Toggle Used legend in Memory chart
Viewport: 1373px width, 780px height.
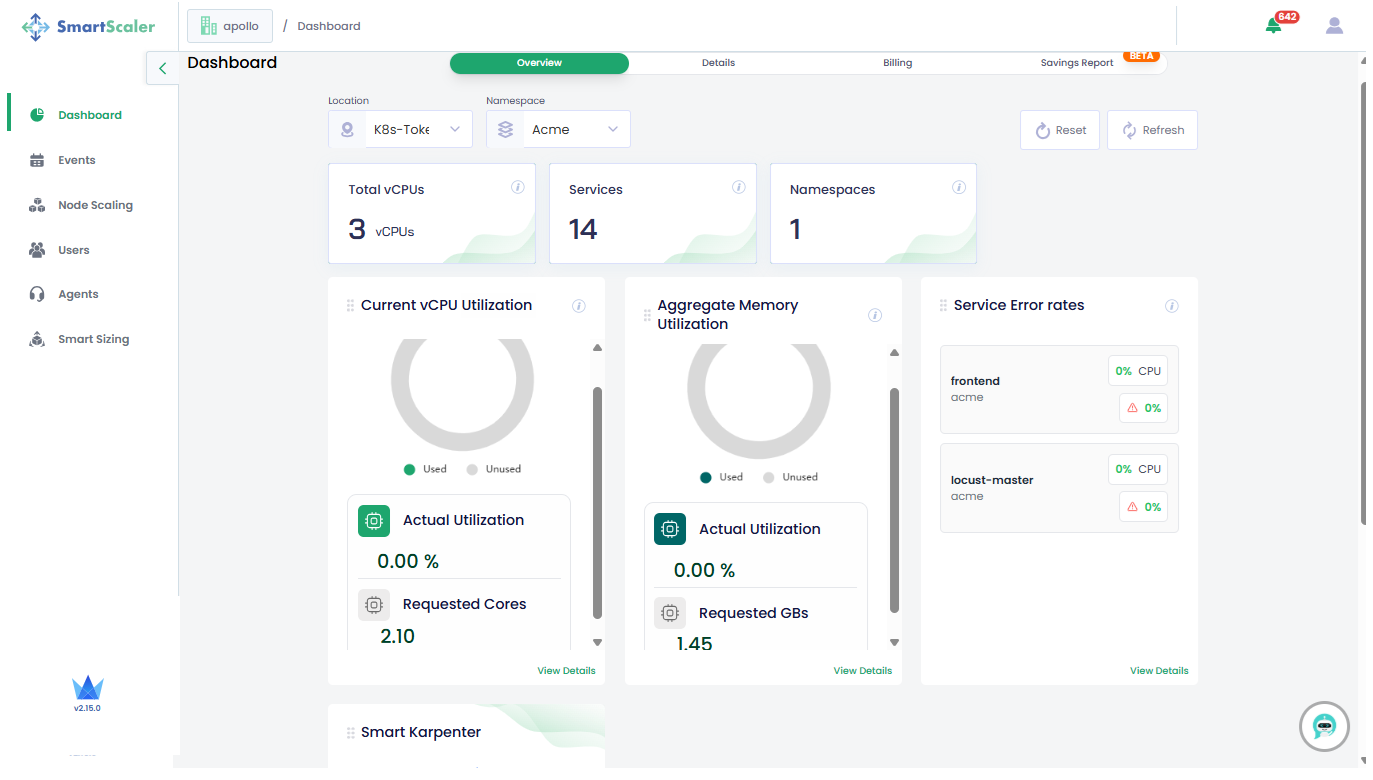tap(722, 477)
